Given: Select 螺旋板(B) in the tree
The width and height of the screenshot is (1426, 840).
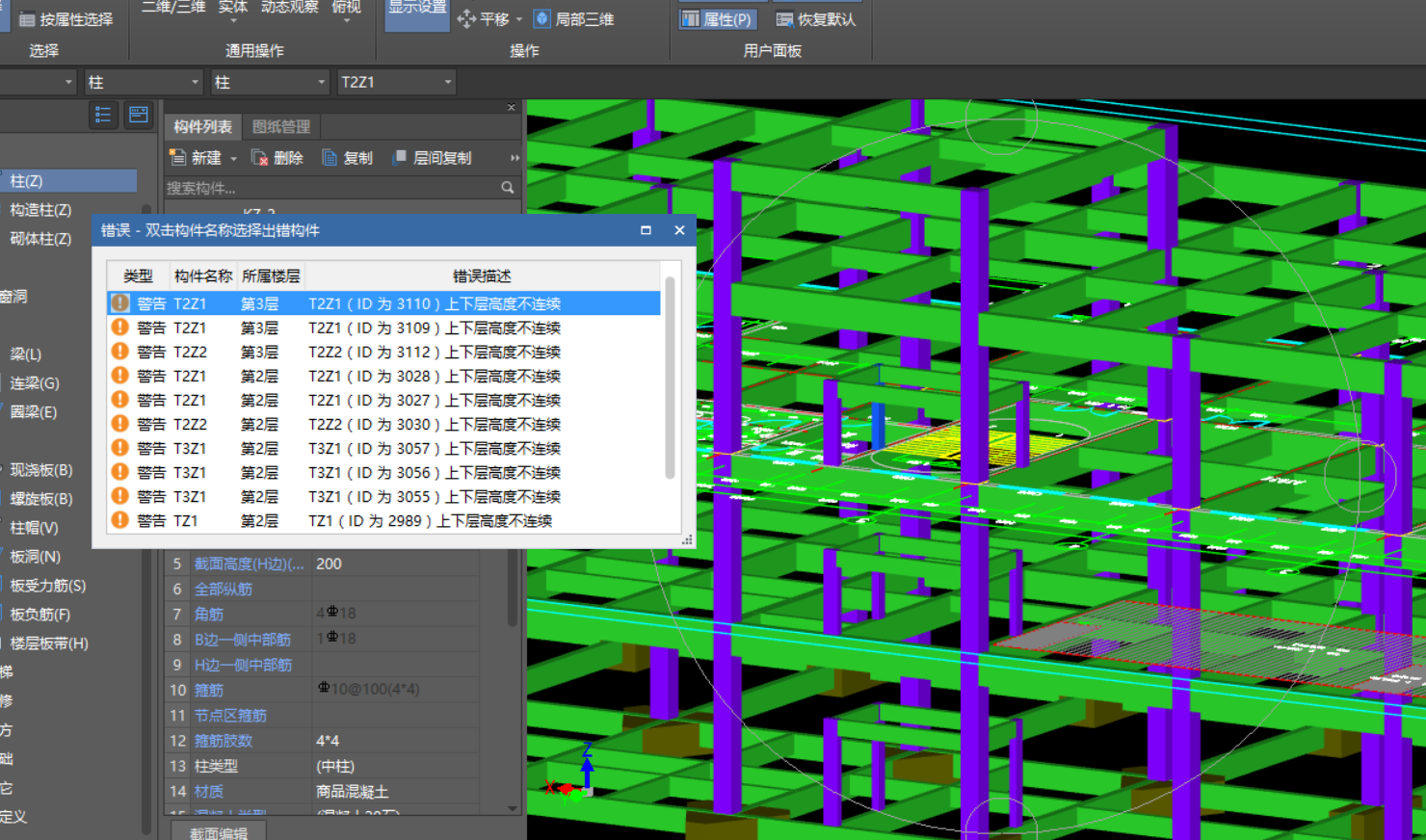Looking at the screenshot, I should (41, 499).
